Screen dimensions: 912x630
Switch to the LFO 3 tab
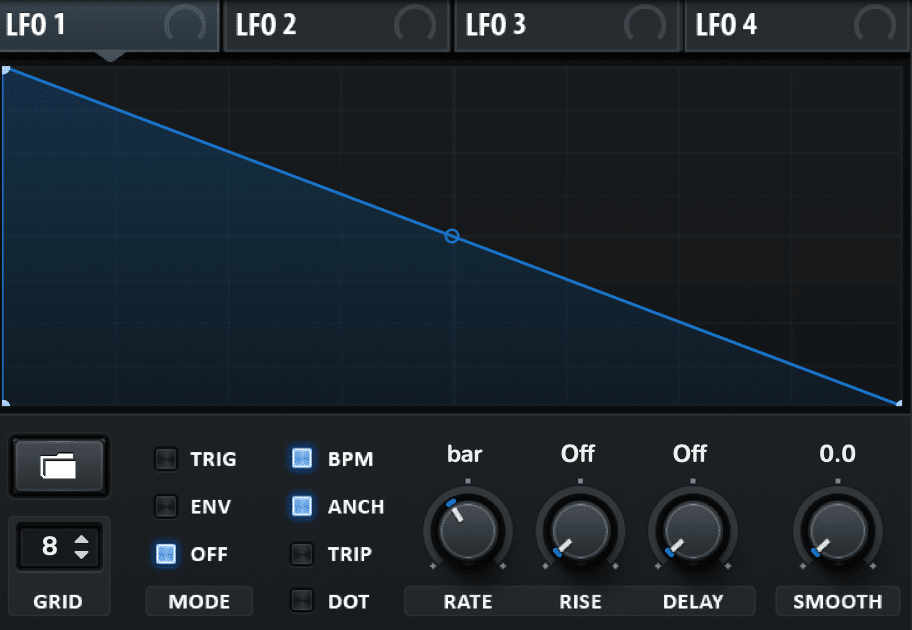click(x=567, y=26)
